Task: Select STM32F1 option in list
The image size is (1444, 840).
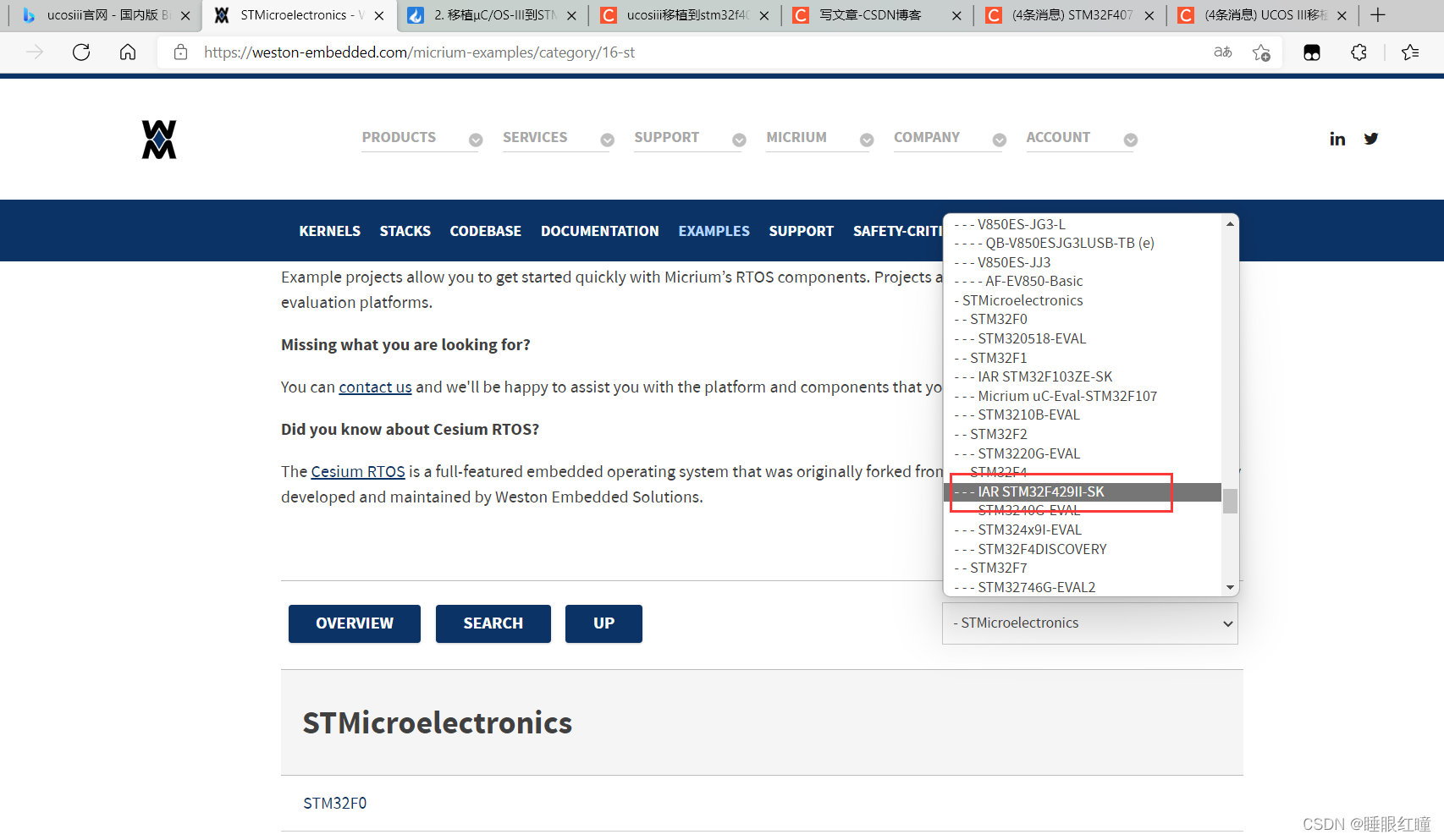Action: pos(1083,358)
